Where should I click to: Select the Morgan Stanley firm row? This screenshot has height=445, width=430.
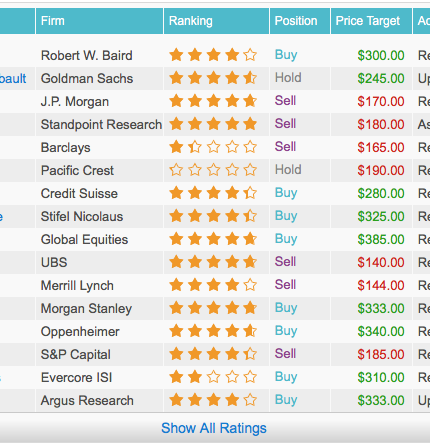tap(215, 308)
